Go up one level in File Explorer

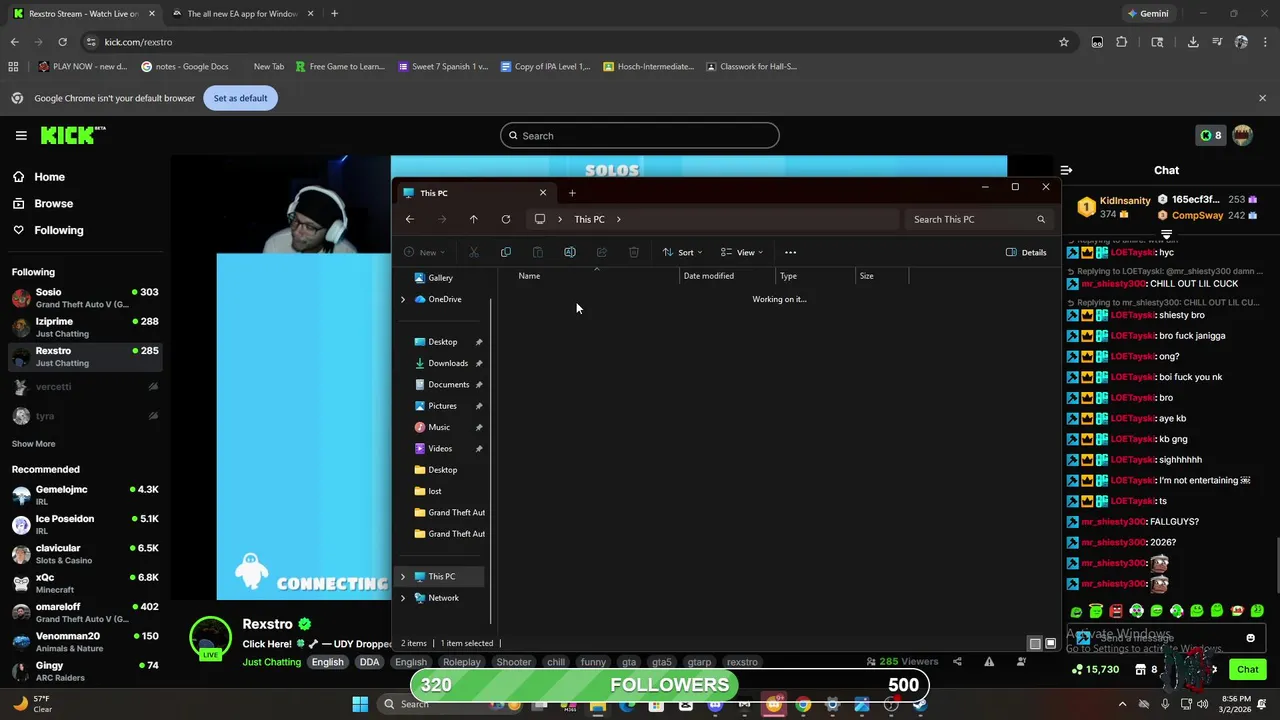474,219
